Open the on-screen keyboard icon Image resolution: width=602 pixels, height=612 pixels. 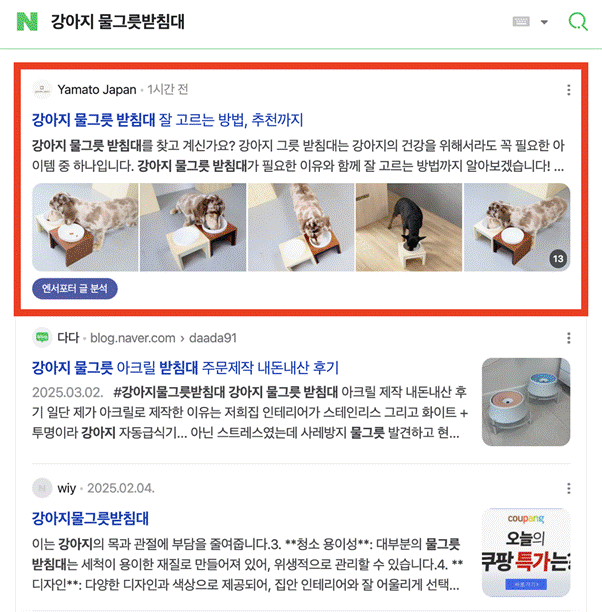coord(521,21)
